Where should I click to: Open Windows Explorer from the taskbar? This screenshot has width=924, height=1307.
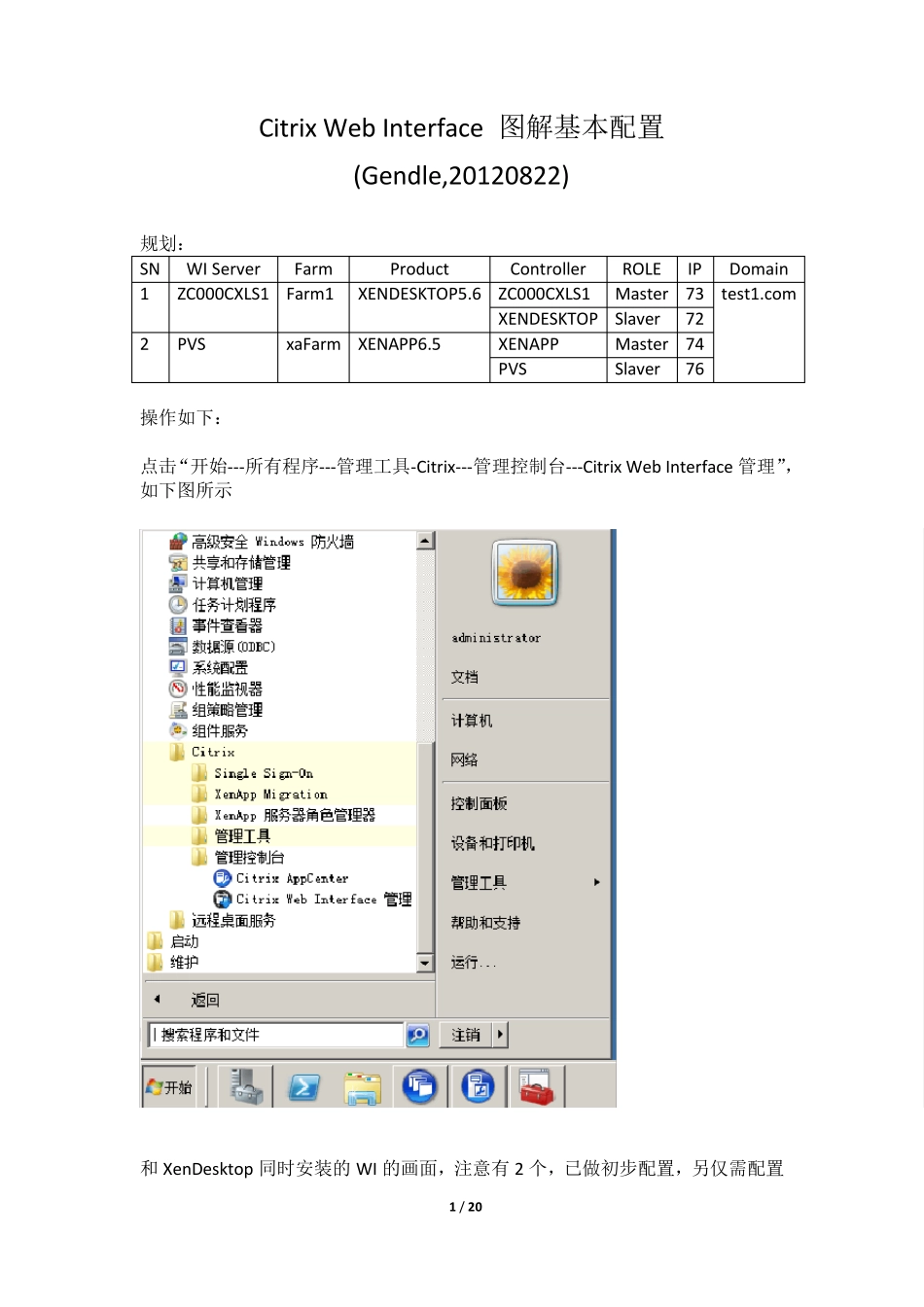coord(362,1087)
